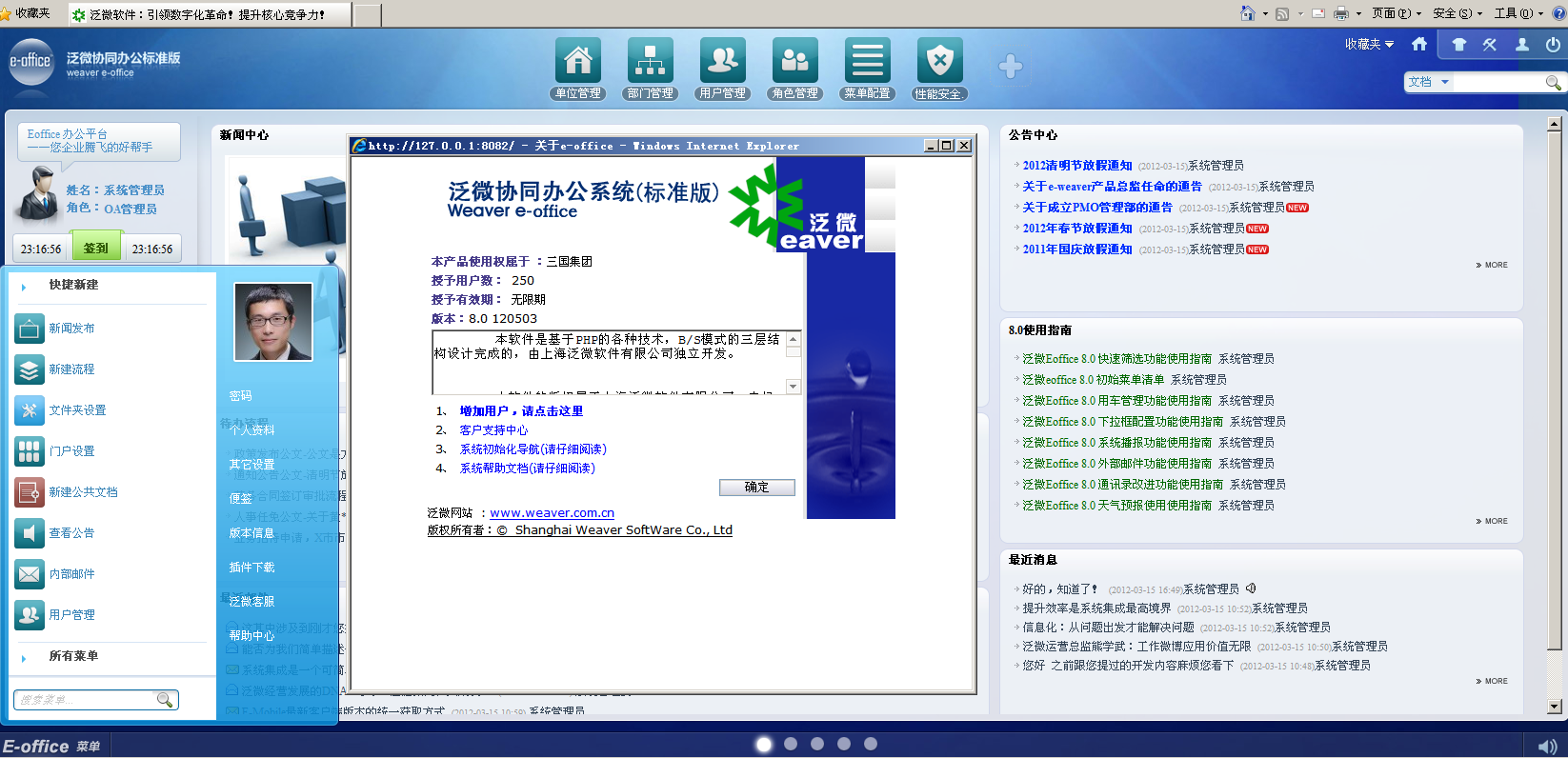Open the 客户支持中心 link
Screen dimensions: 1568x758
[493, 430]
